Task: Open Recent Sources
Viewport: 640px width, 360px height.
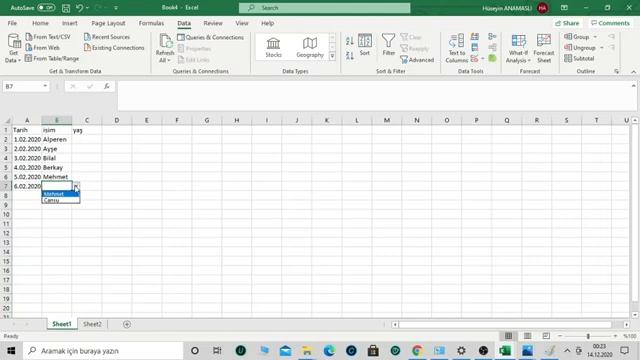Action: coord(107,37)
